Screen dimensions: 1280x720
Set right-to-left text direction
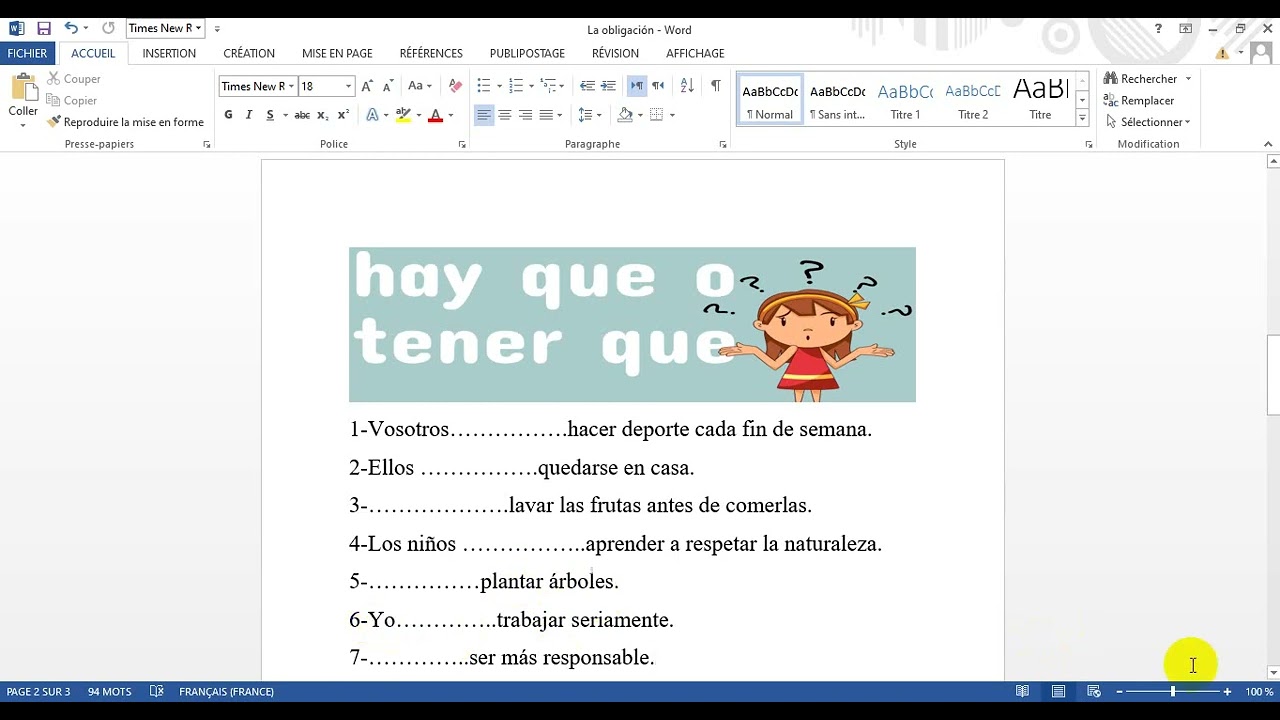[658, 86]
